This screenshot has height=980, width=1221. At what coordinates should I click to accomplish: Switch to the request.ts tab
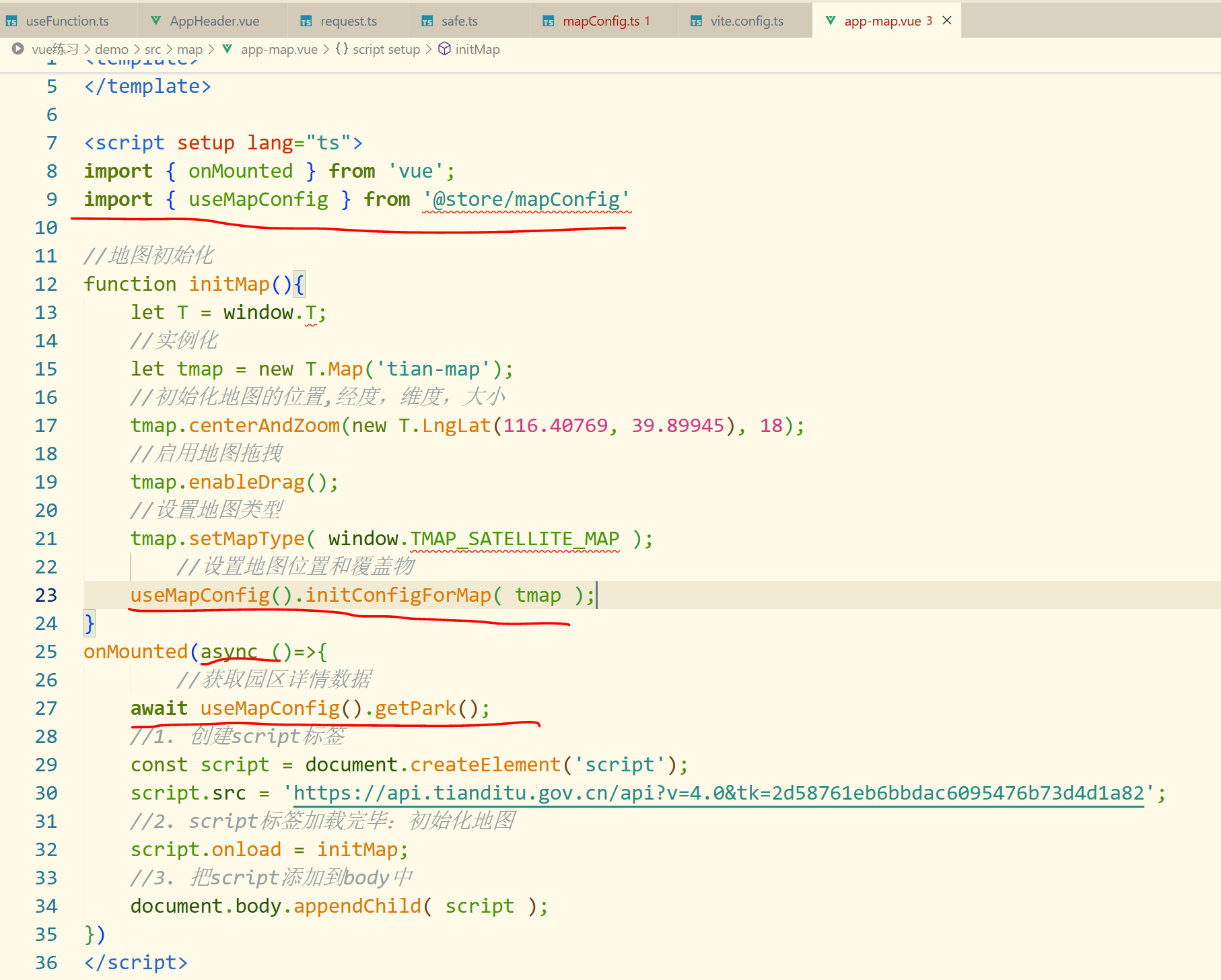point(348,21)
